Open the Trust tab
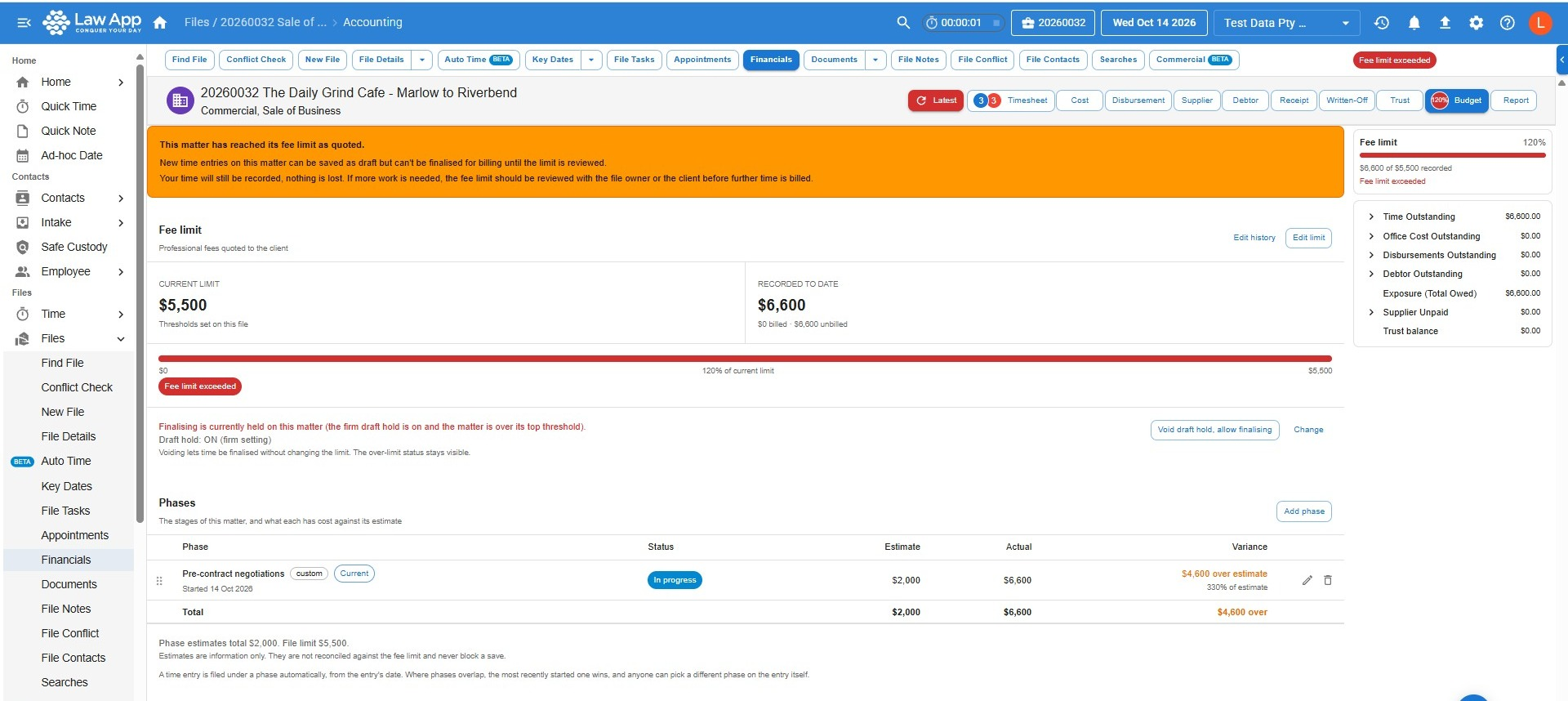Viewport: 1568px width, 701px height. tap(1400, 100)
